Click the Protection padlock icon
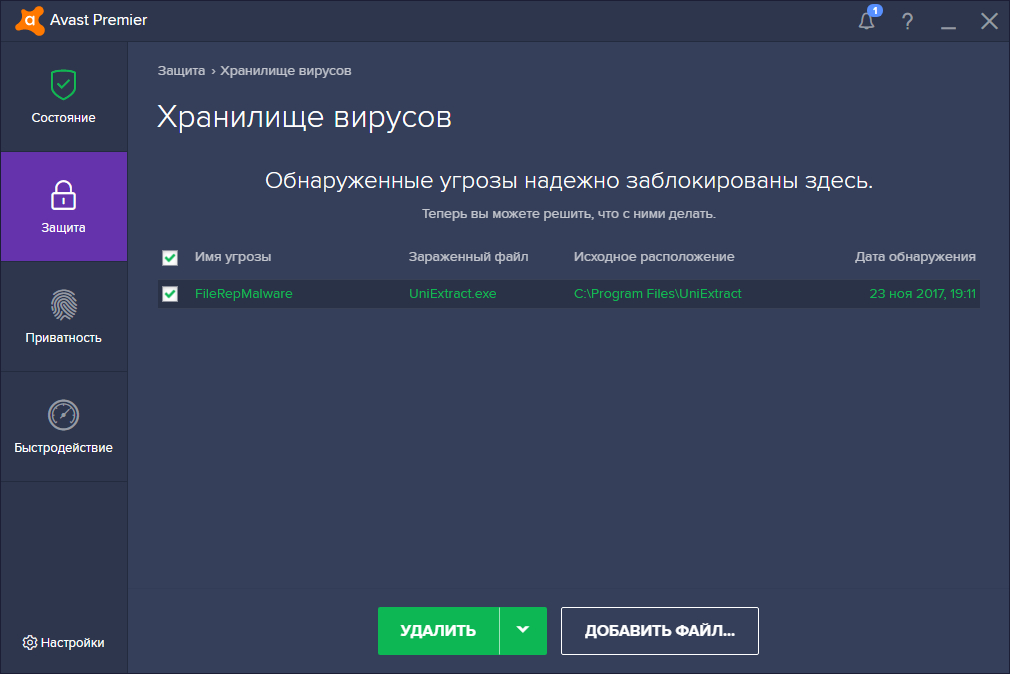Image resolution: width=1010 pixels, height=674 pixels. [x=63, y=194]
